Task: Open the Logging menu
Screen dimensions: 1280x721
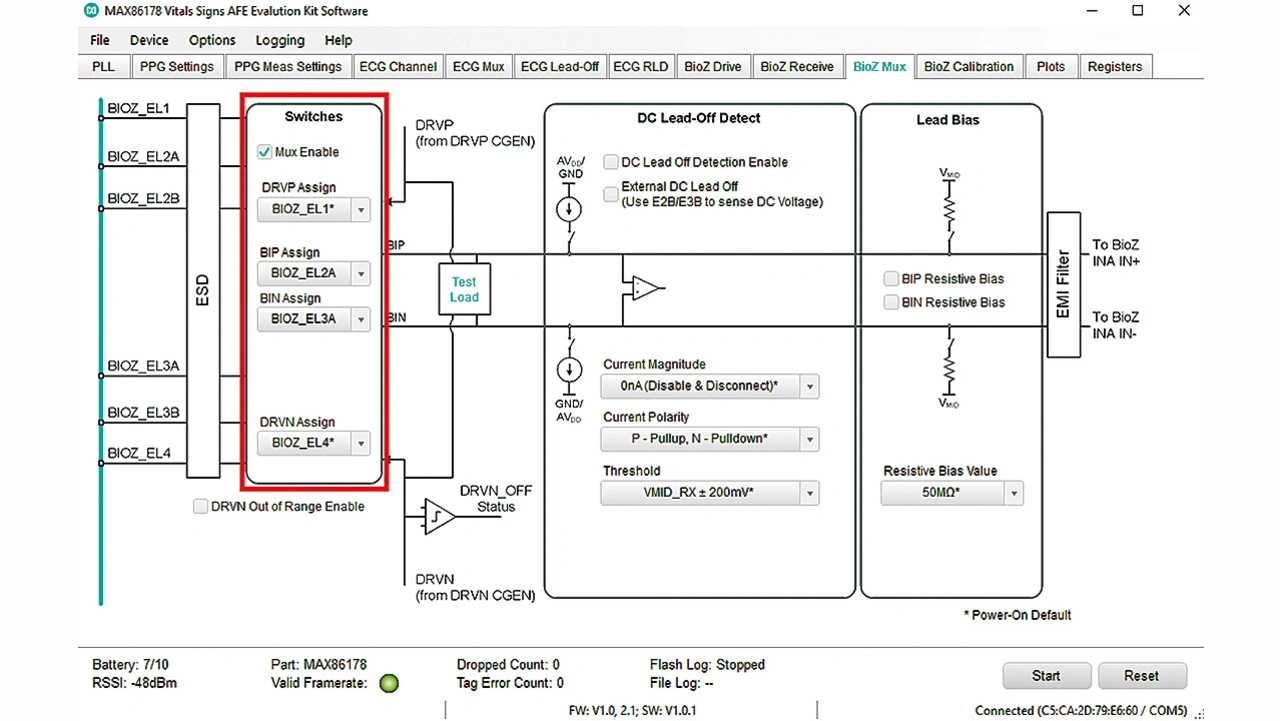Action: tap(279, 40)
